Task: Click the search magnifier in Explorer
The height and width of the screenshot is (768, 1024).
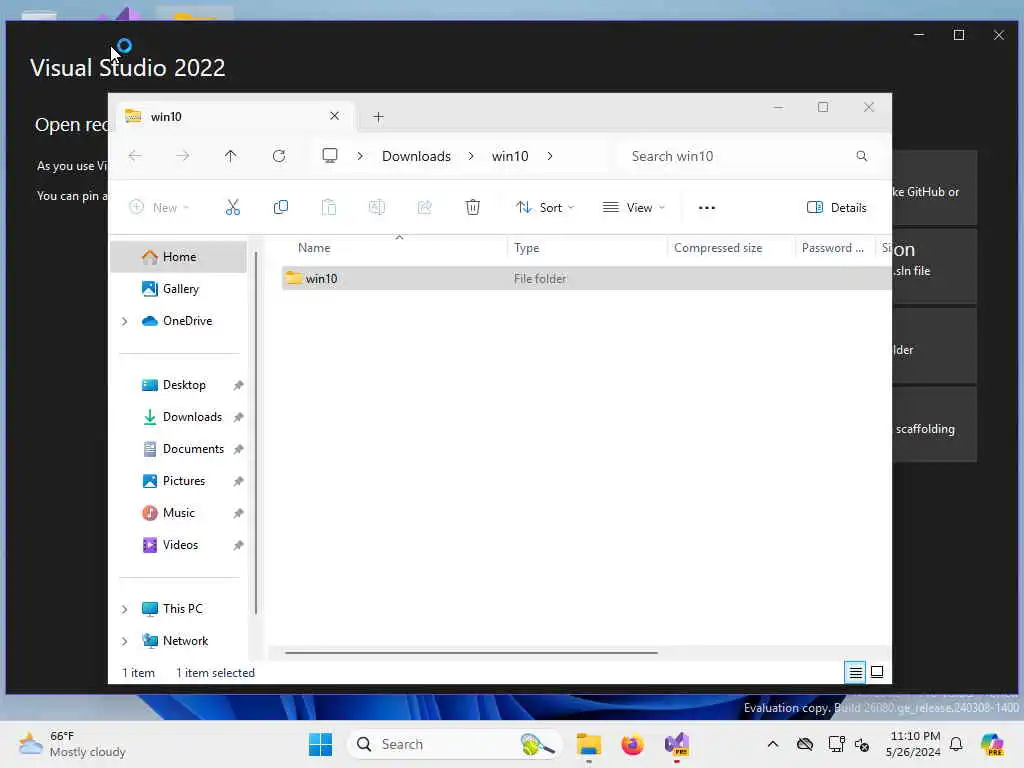Action: pyautogui.click(x=862, y=155)
